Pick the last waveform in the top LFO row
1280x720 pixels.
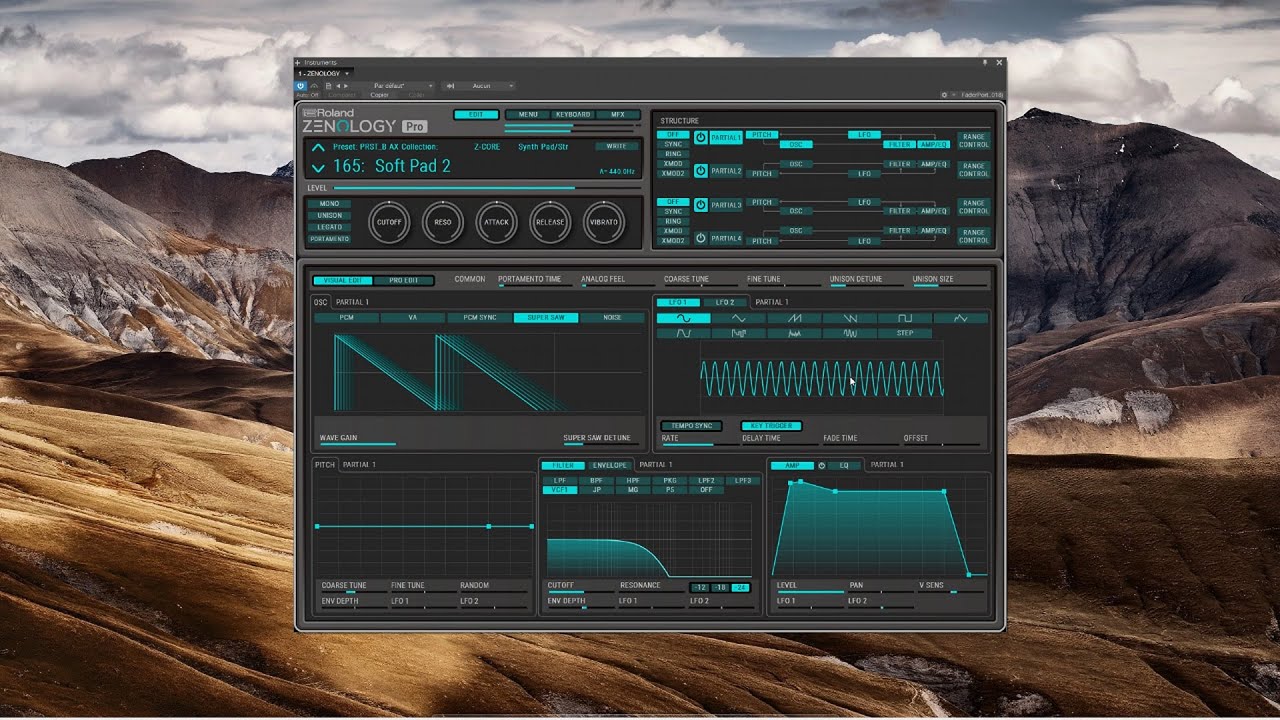point(960,318)
